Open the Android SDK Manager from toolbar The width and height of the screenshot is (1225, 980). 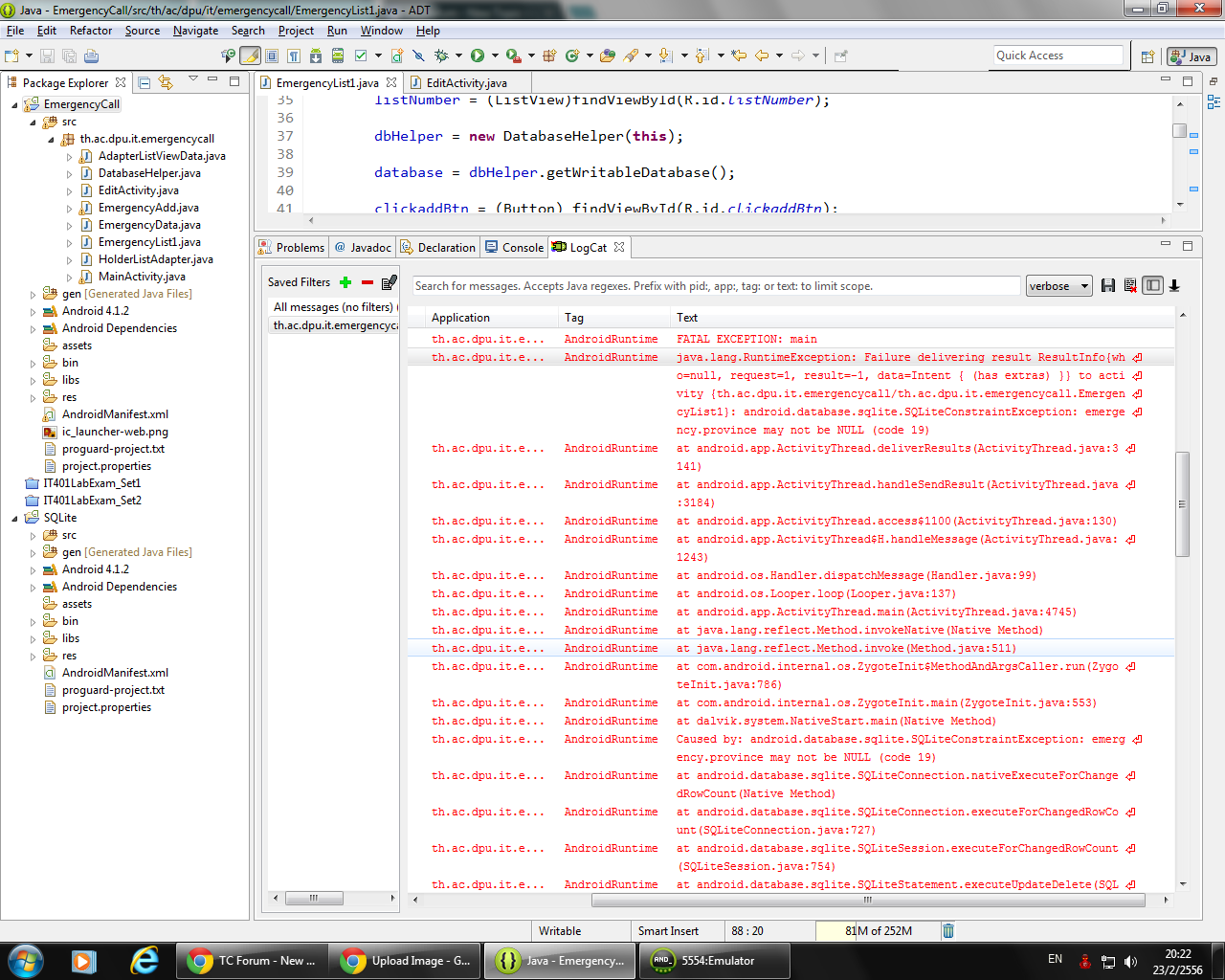tap(315, 56)
